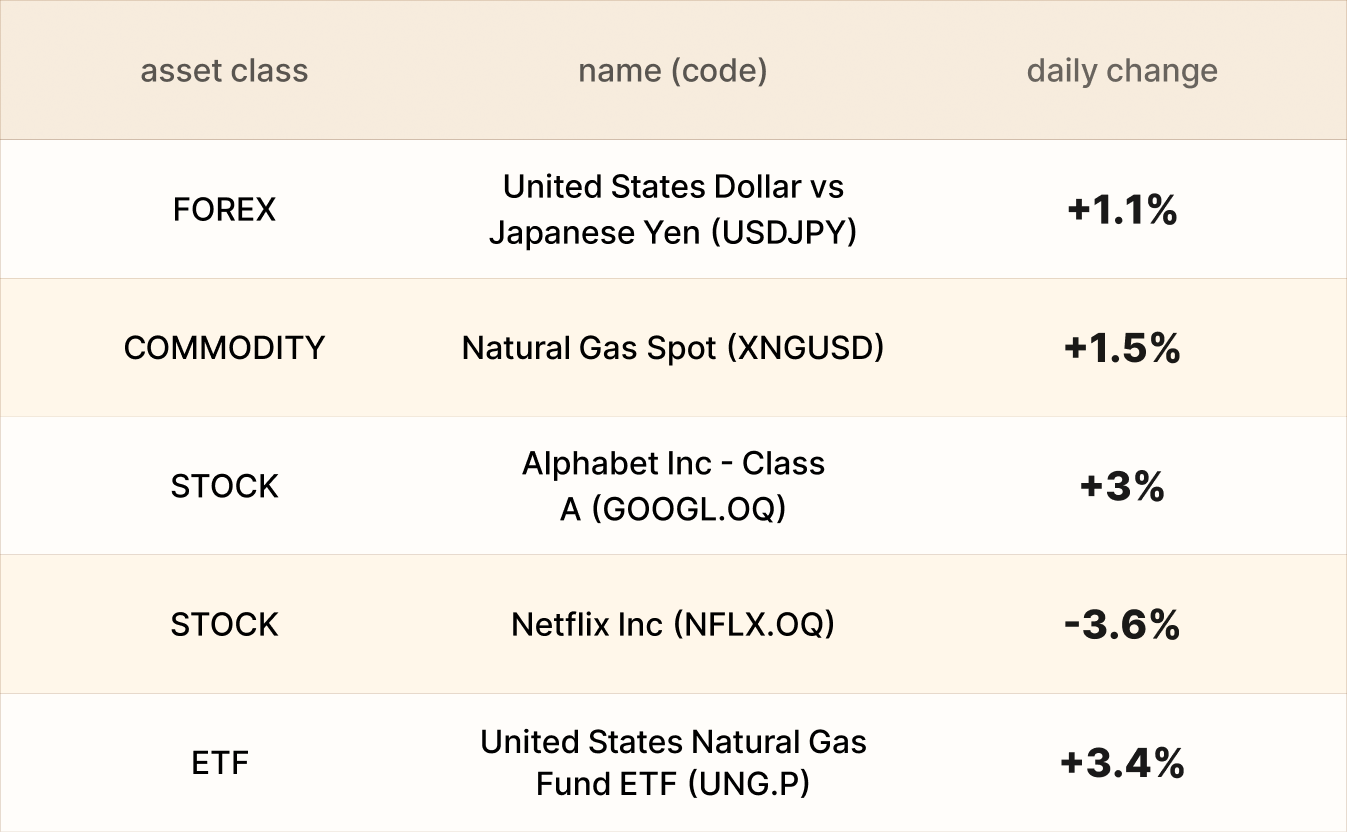
Task: Click the +1.5% daily change value
Action: [x=1122, y=348]
